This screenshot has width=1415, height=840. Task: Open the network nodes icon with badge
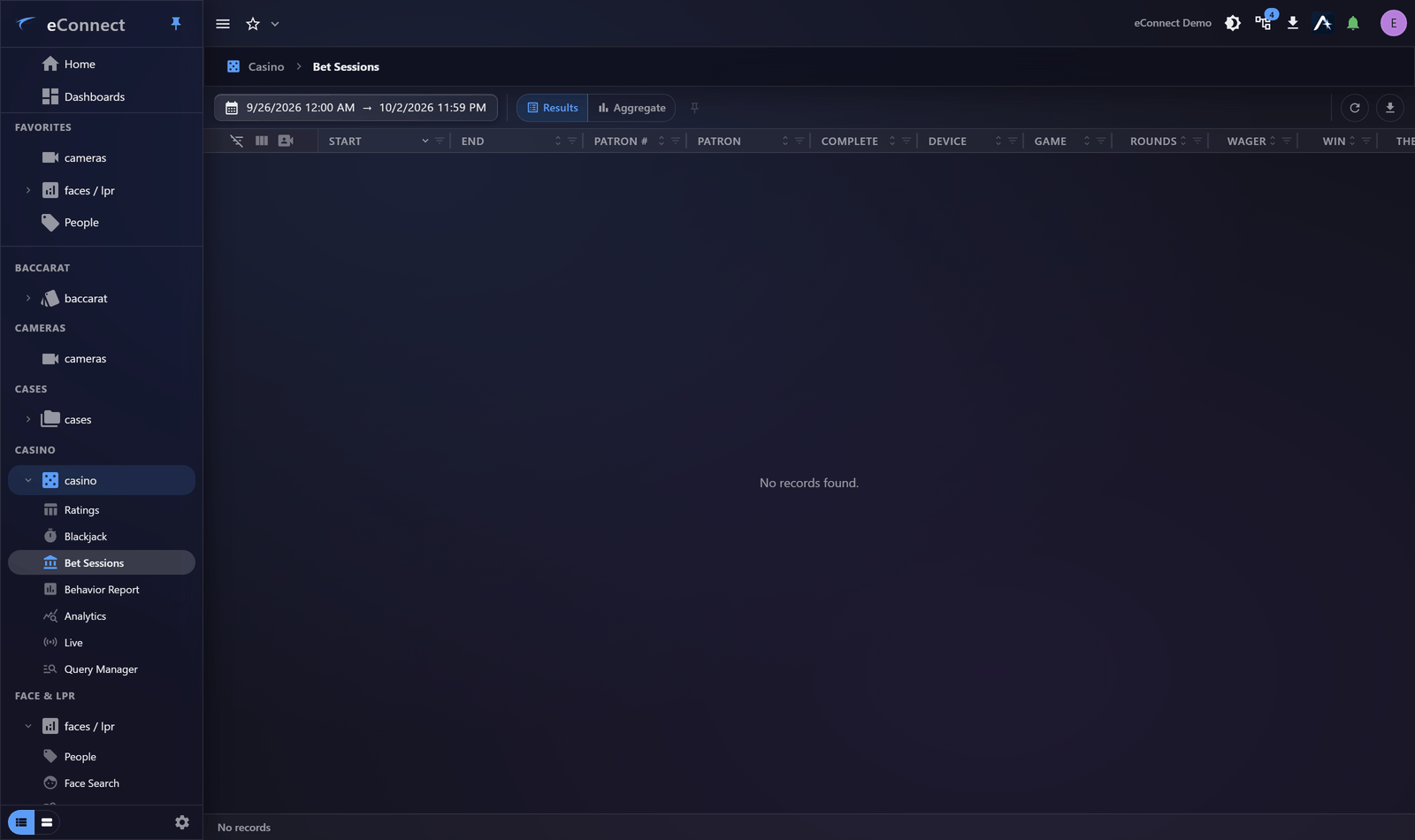coord(1264,23)
